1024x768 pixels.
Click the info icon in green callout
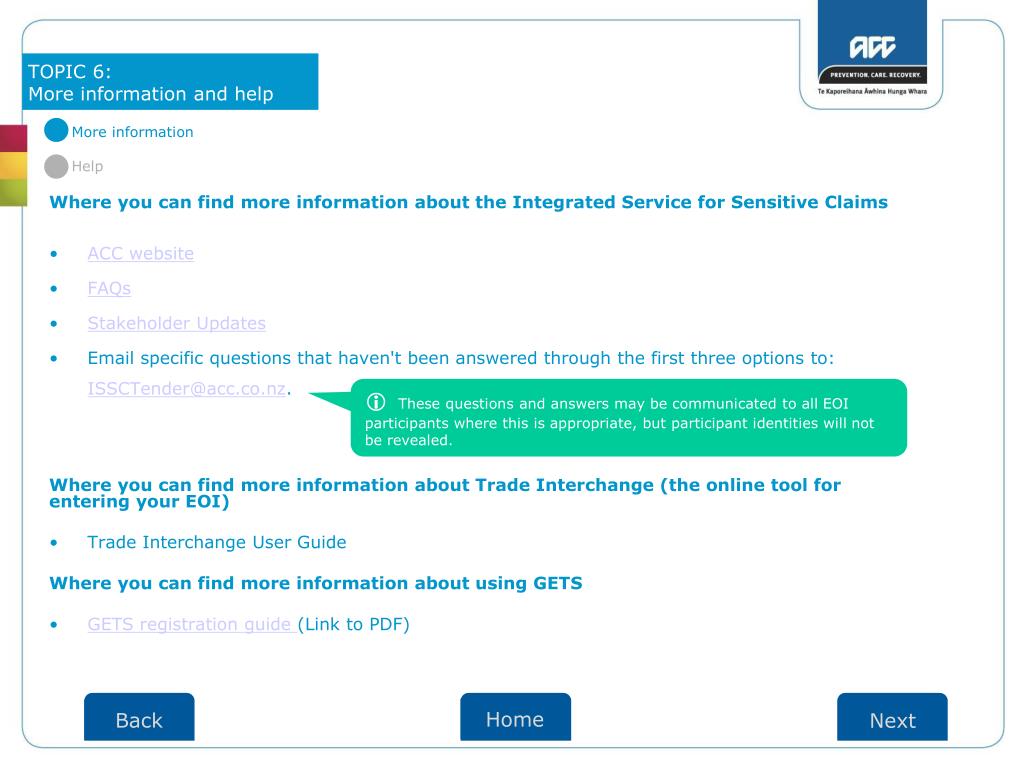pyautogui.click(x=376, y=402)
